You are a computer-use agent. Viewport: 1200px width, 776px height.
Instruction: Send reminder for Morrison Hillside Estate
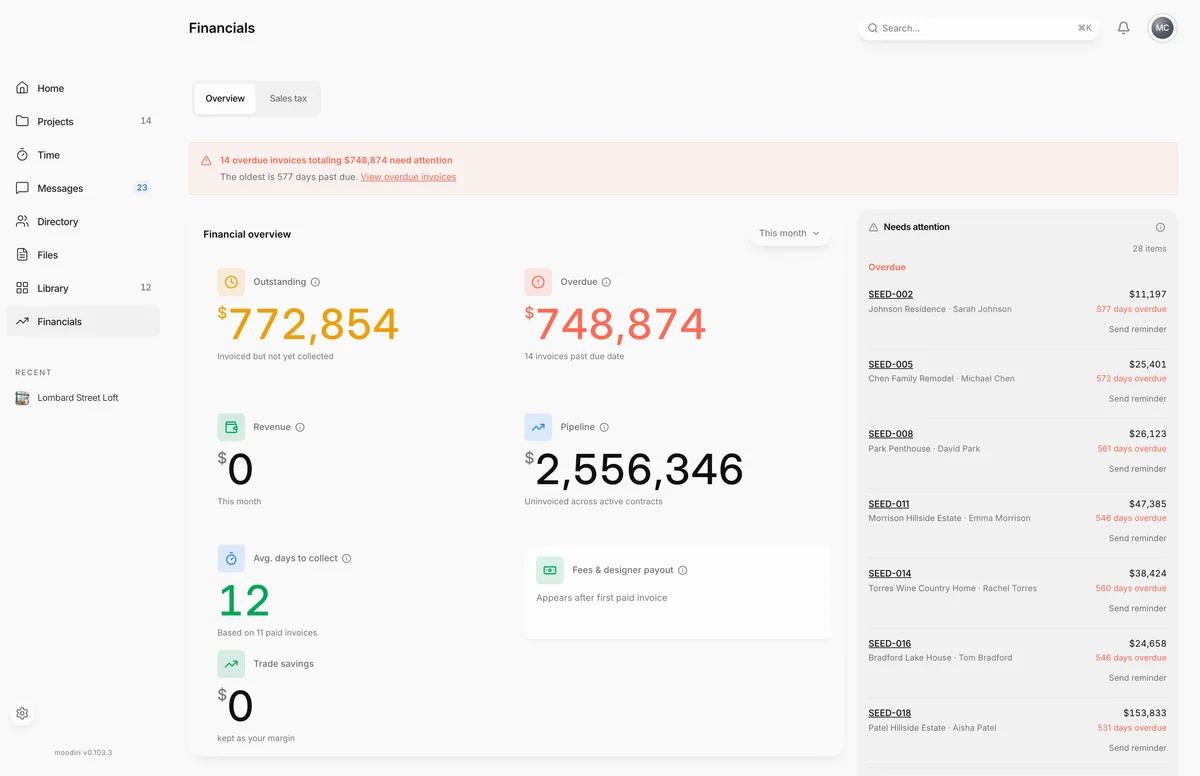[x=1138, y=538]
